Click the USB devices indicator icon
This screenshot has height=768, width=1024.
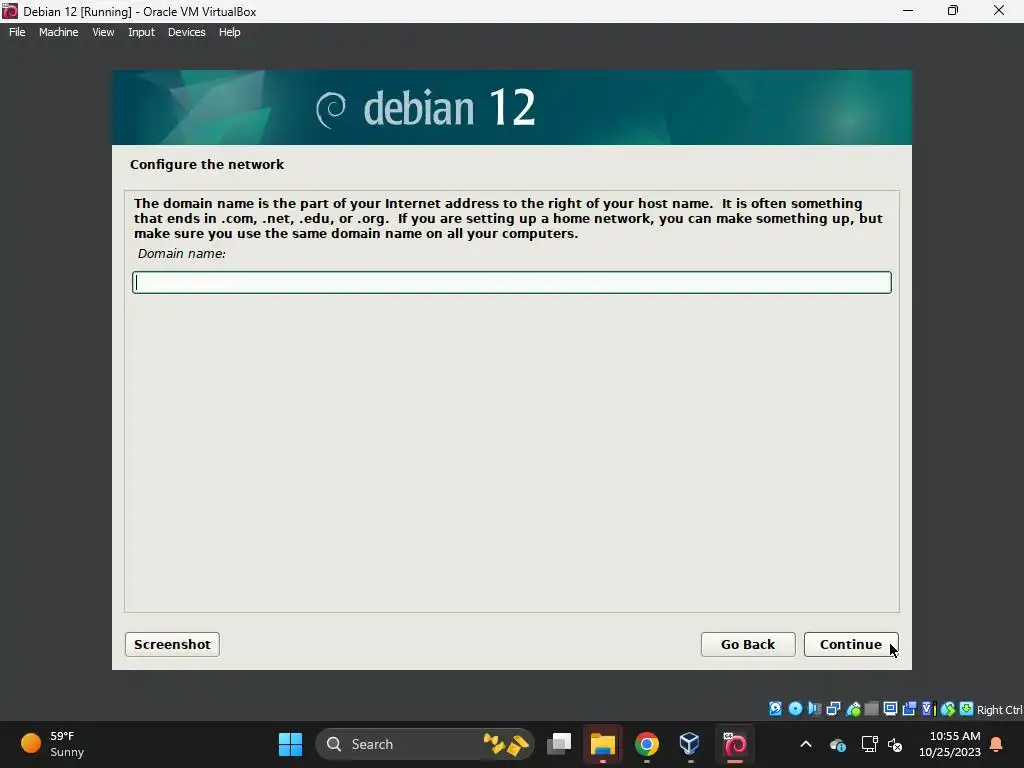click(x=853, y=709)
